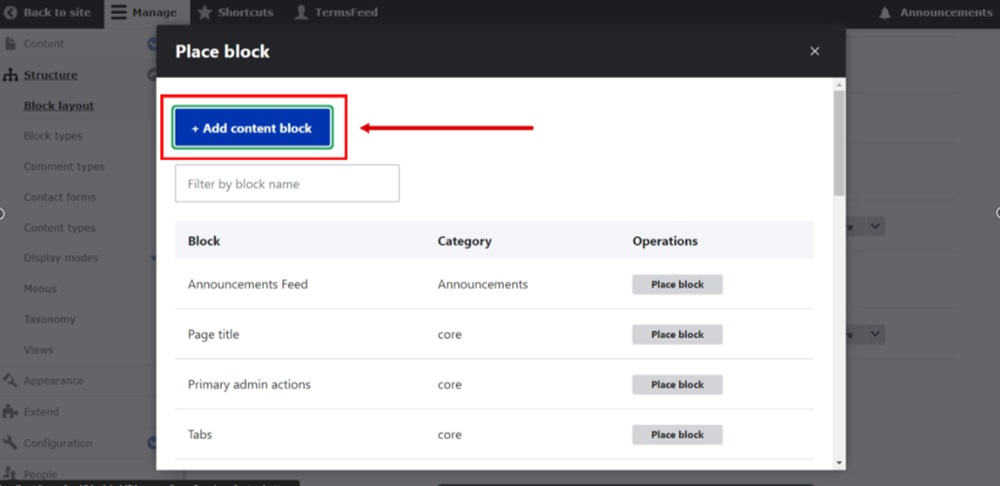
Task: Open Extend in the sidebar
Action: tap(41, 412)
